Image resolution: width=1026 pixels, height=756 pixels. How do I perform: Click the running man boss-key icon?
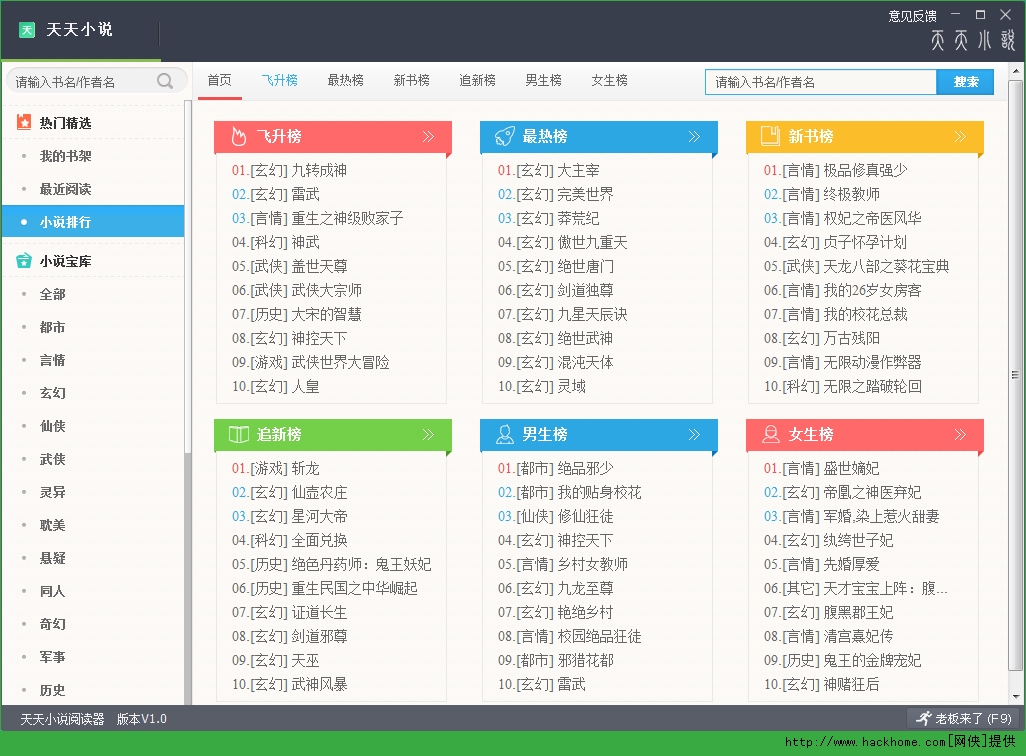coord(923,719)
